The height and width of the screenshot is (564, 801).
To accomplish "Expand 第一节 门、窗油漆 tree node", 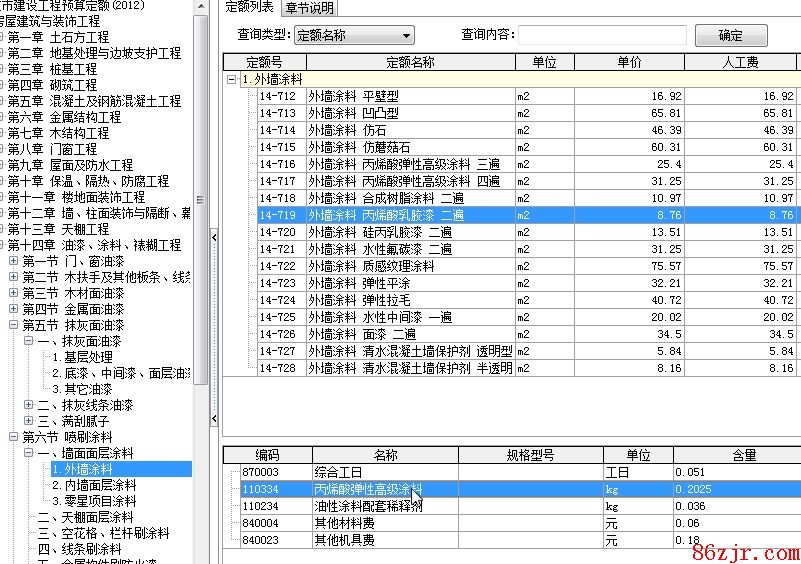I will (x=14, y=261).
